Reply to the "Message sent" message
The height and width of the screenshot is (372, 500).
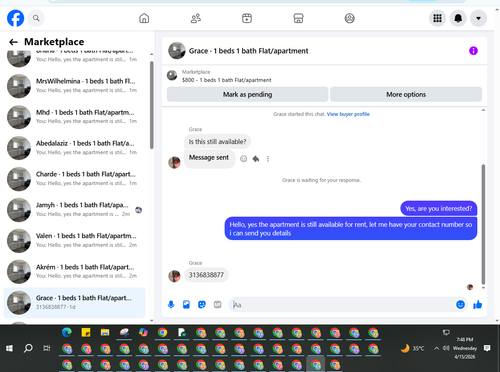(x=256, y=159)
